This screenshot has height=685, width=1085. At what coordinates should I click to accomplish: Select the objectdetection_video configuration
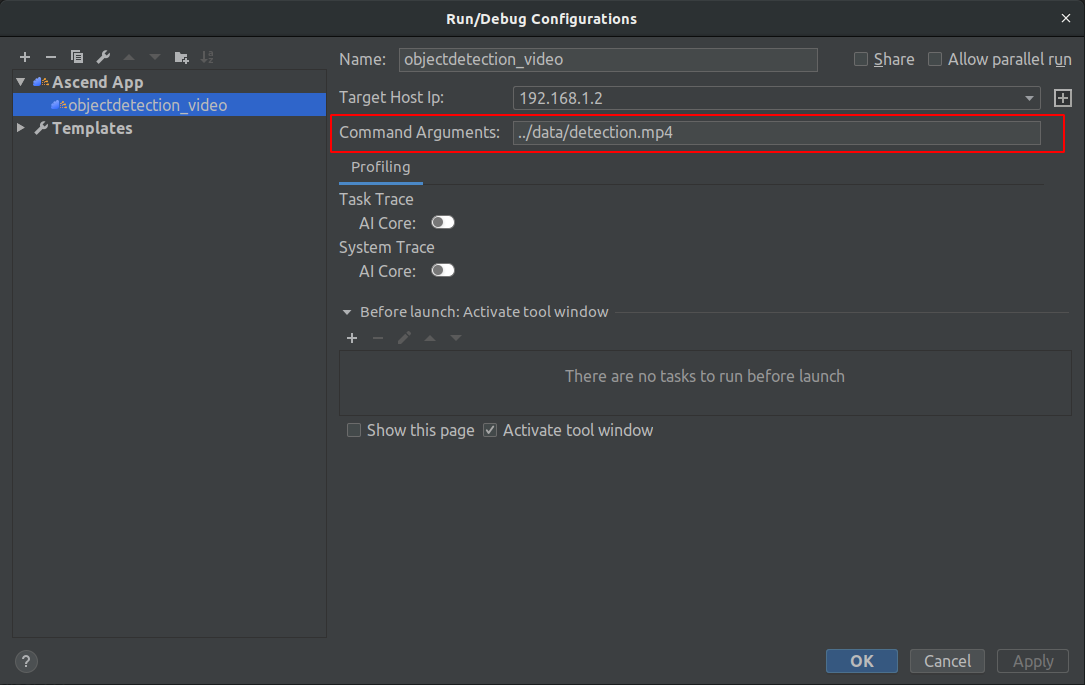[148, 104]
